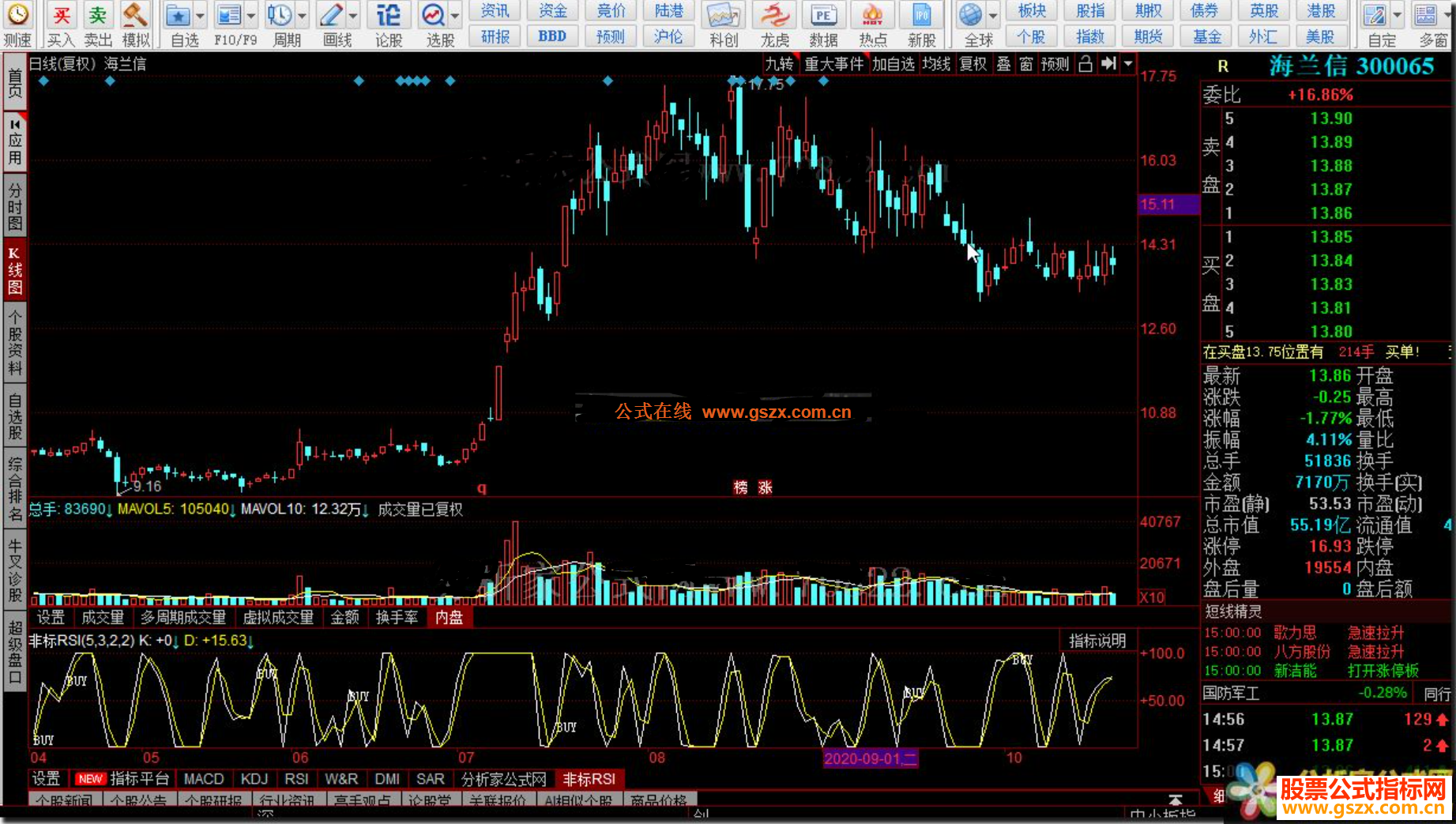Open the 资讯 news button
Screen dimensions: 1456x824
[495, 11]
